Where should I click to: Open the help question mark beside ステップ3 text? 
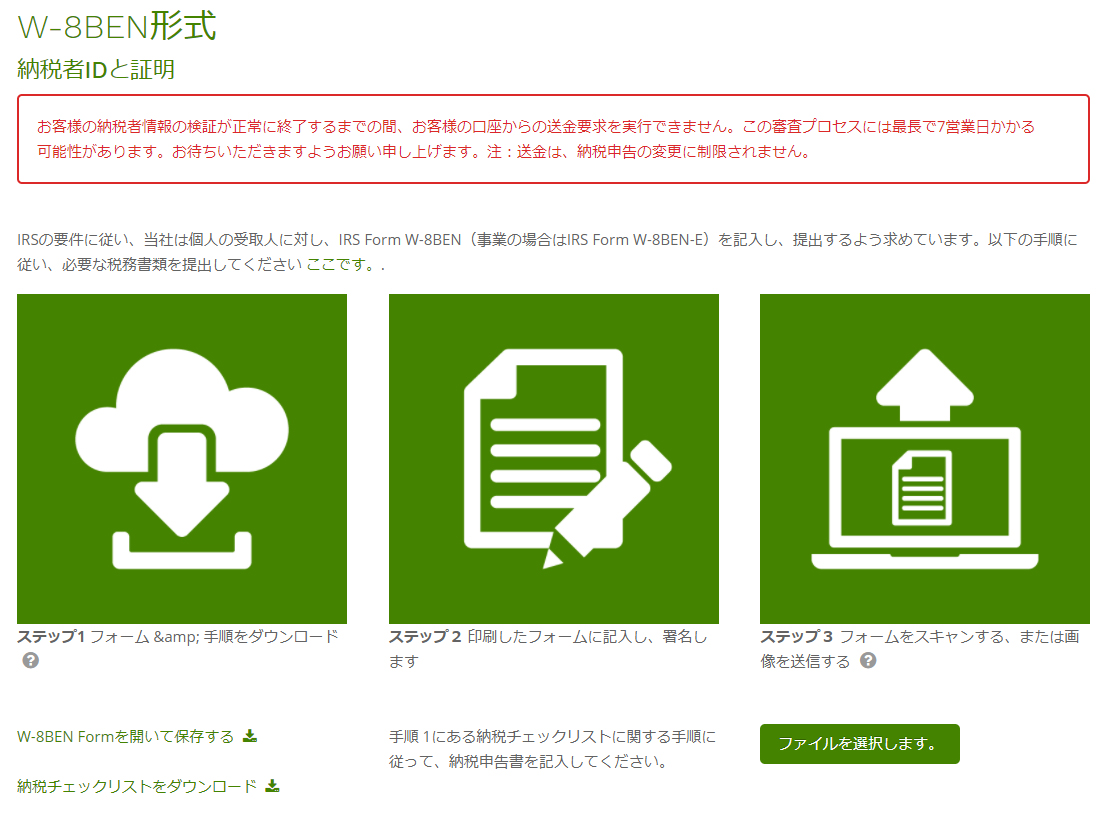coord(868,661)
